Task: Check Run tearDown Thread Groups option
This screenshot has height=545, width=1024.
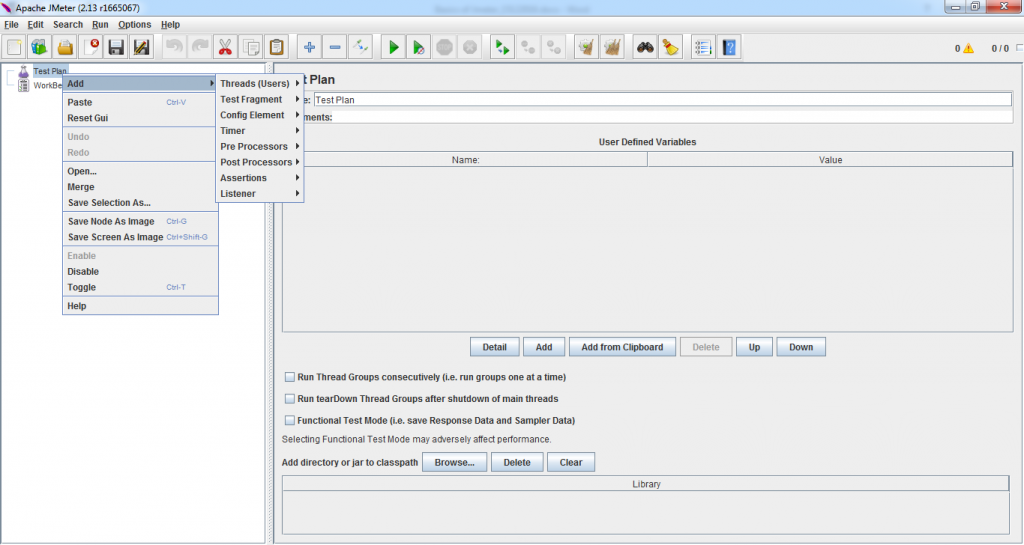Action: pos(290,399)
